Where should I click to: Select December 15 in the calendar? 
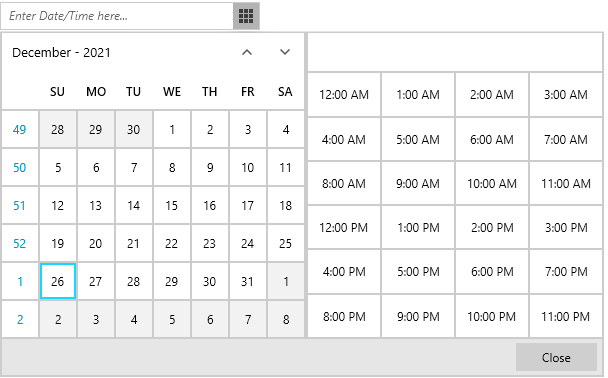pos(171,205)
